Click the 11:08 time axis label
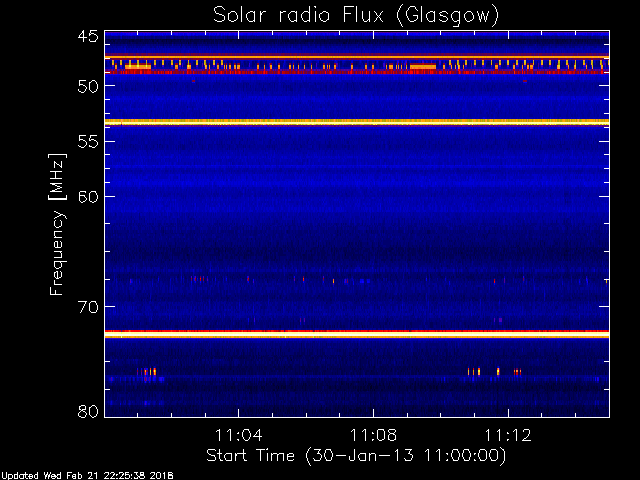Screen dimensions: 640x480 [373, 435]
